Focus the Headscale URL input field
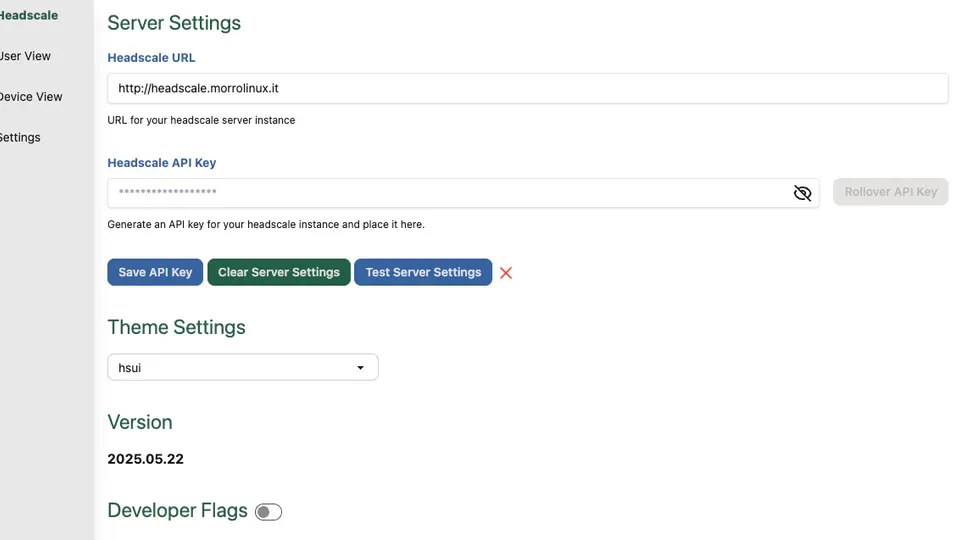This screenshot has height=540, width=960. 528,88
